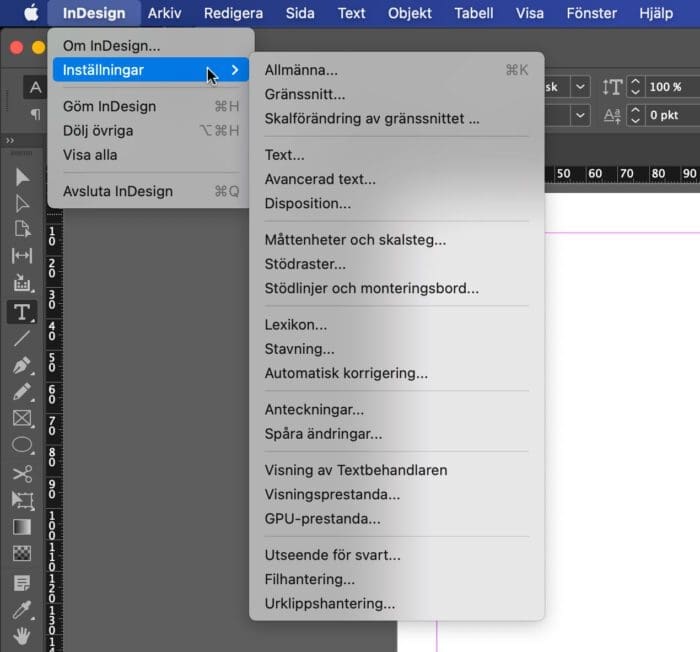Choose Om InDesign...

151,46
